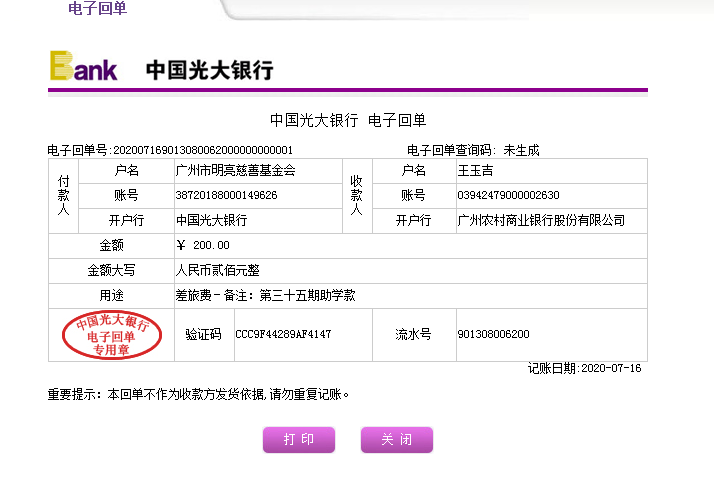Click the centered title 中国光大银行 电子回单
This screenshot has height=491, width=714.
tap(348, 120)
